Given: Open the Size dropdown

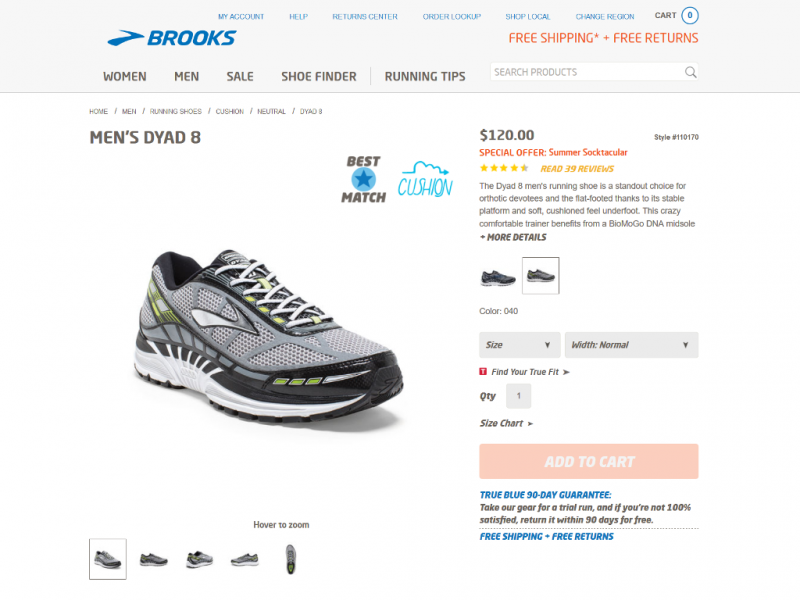Looking at the screenshot, I should tap(519, 345).
